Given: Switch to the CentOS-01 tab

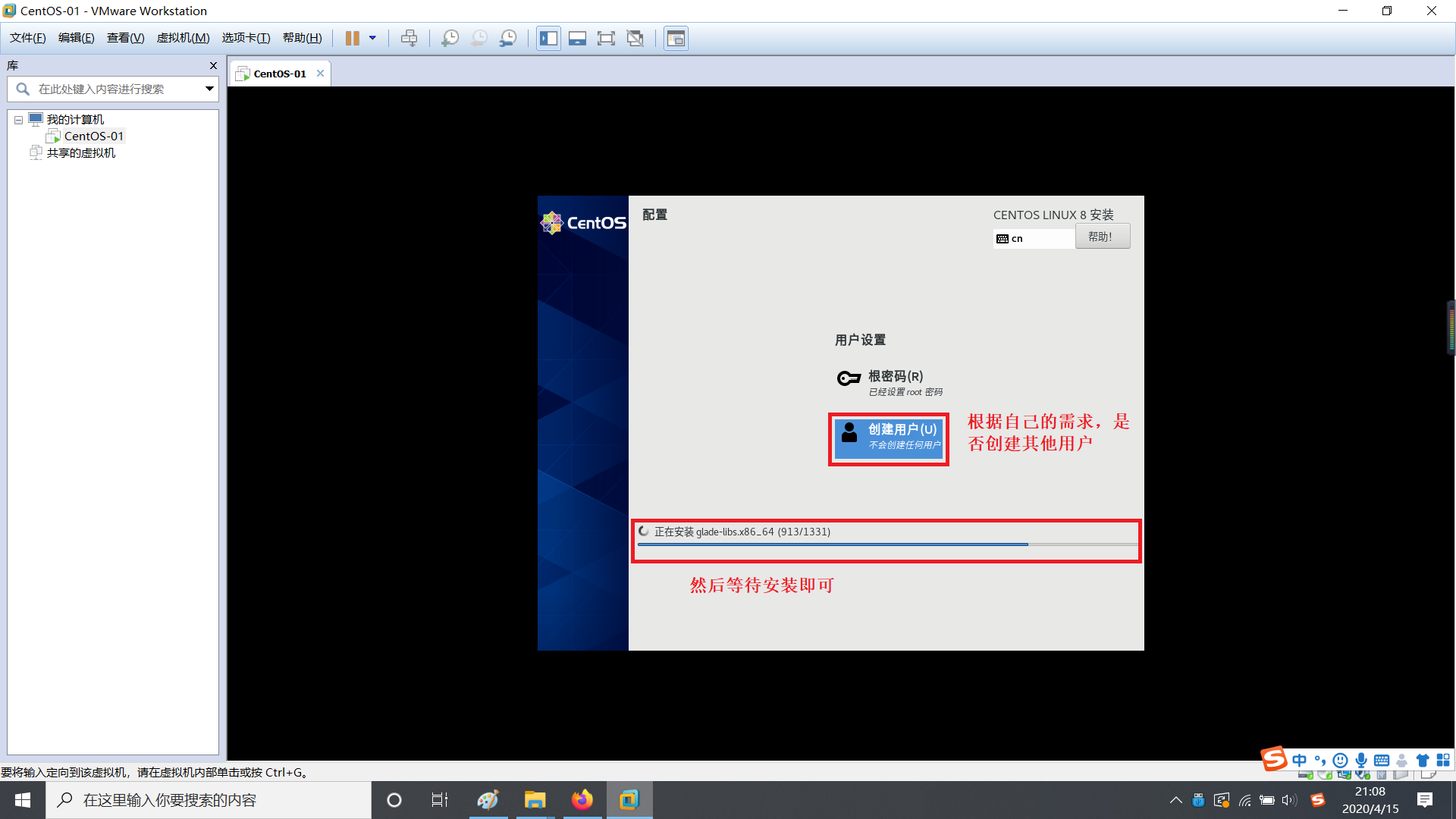Looking at the screenshot, I should pyautogui.click(x=280, y=74).
